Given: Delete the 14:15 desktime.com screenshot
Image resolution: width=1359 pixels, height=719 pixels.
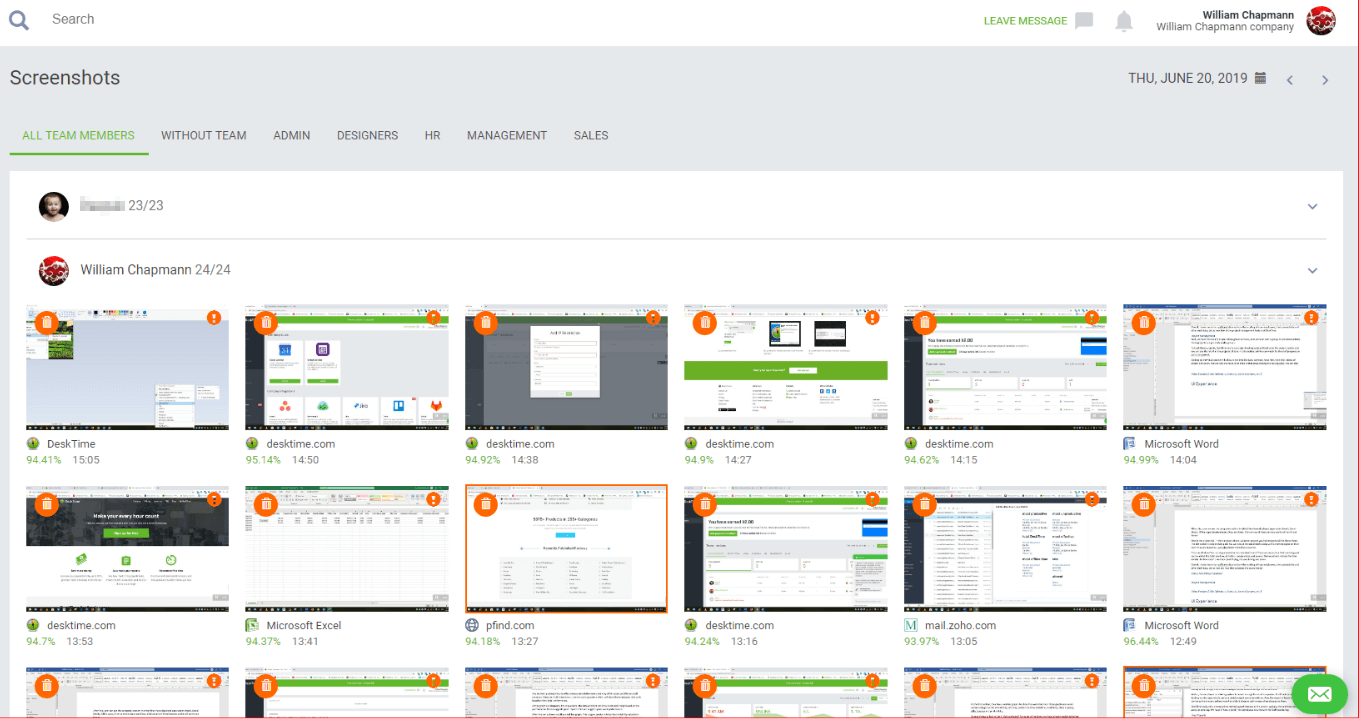Looking at the screenshot, I should pos(924,322).
